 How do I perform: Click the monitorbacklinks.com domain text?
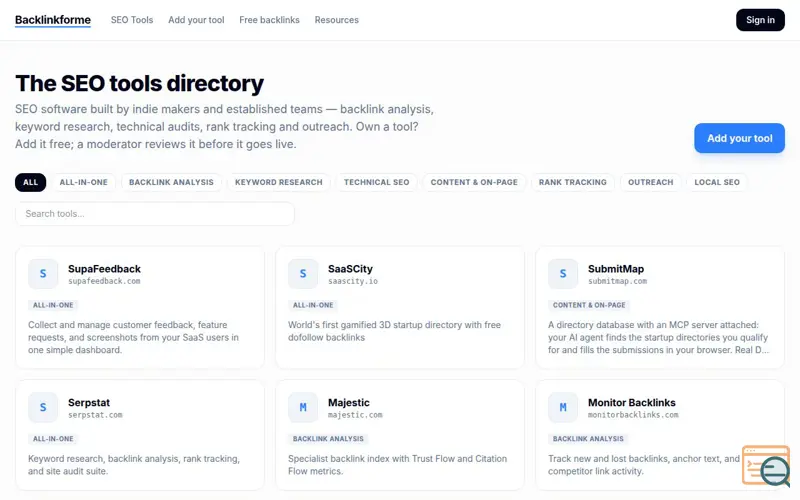(x=633, y=415)
